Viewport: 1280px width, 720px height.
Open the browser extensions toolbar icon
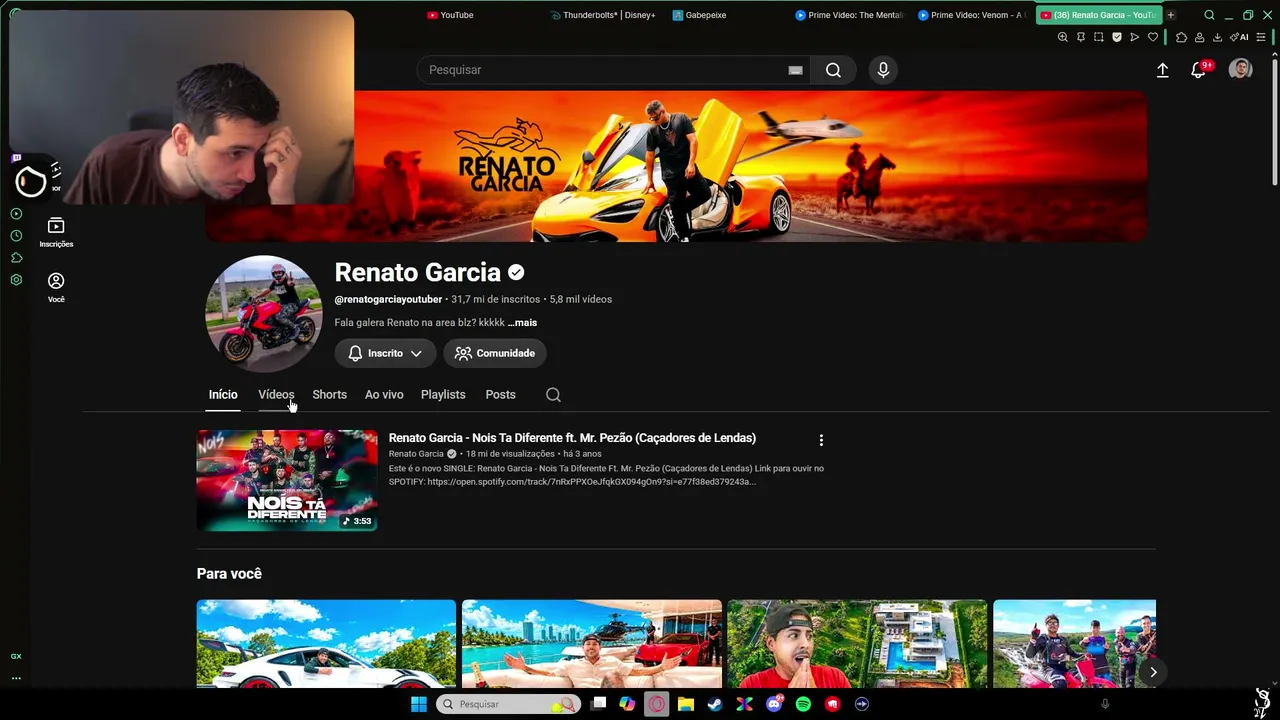coord(1181,37)
